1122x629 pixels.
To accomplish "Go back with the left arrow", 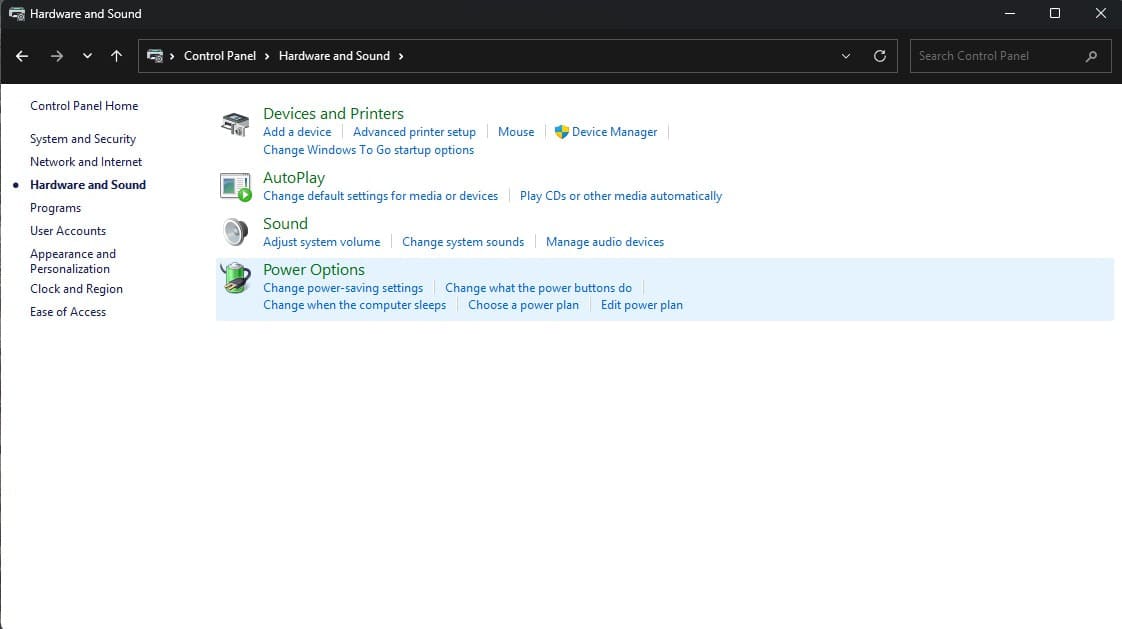I will click(x=22, y=56).
